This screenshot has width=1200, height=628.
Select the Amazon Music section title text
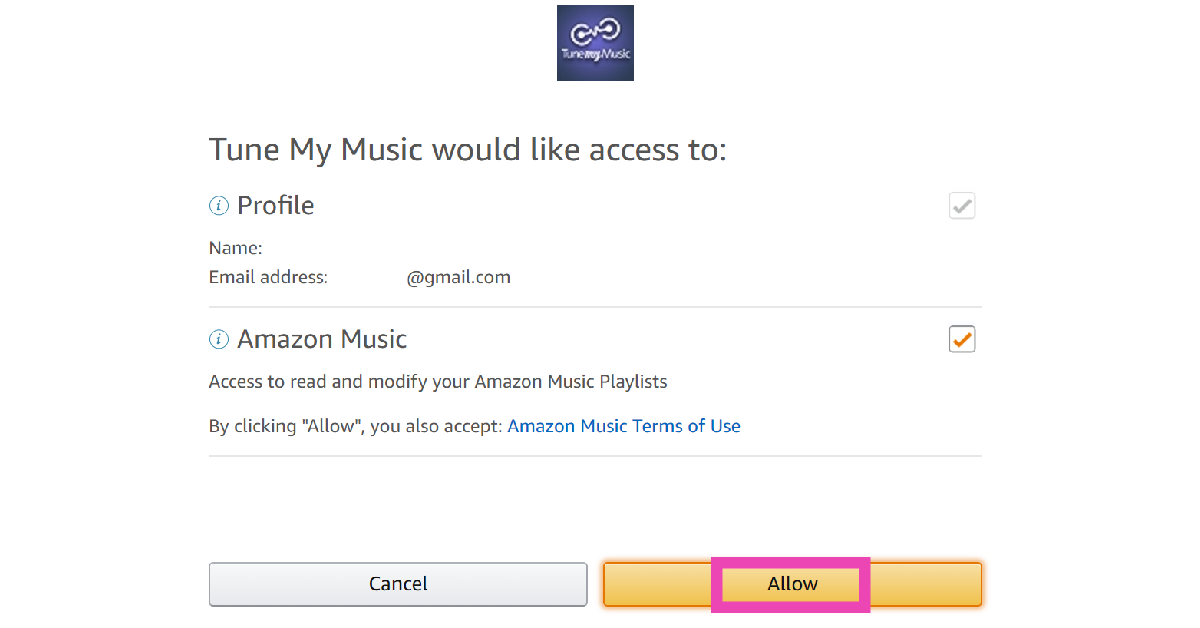point(322,340)
